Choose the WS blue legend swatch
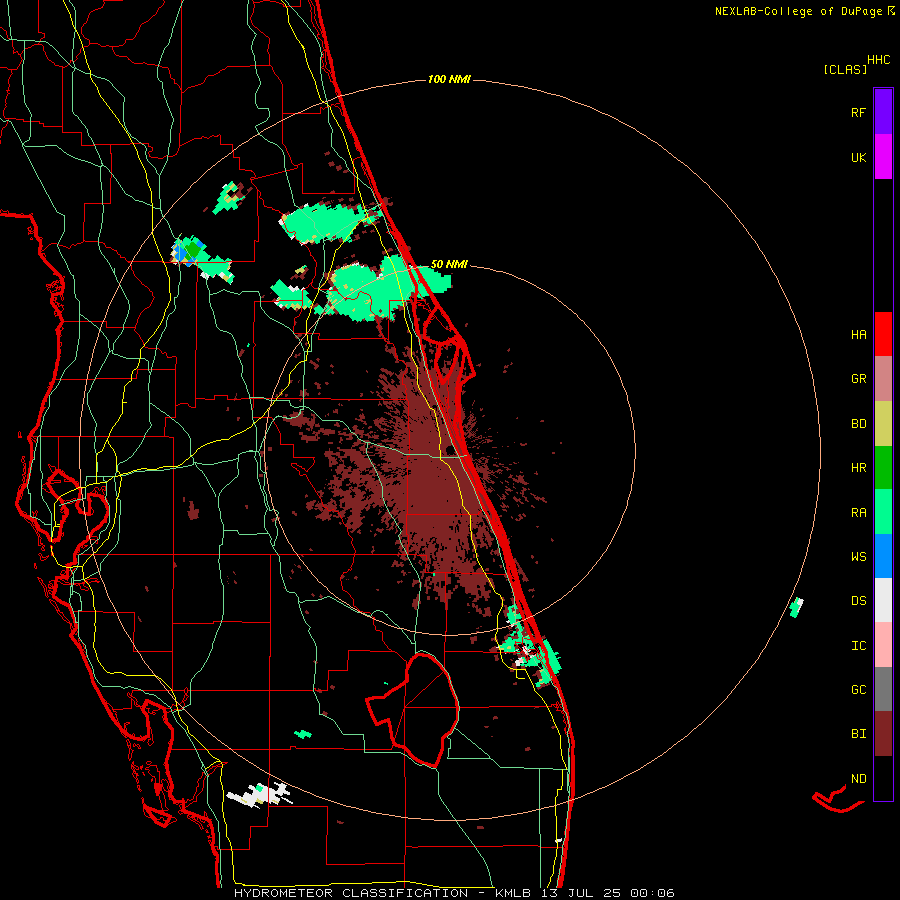The height and width of the screenshot is (900, 900). pyautogui.click(x=883, y=556)
